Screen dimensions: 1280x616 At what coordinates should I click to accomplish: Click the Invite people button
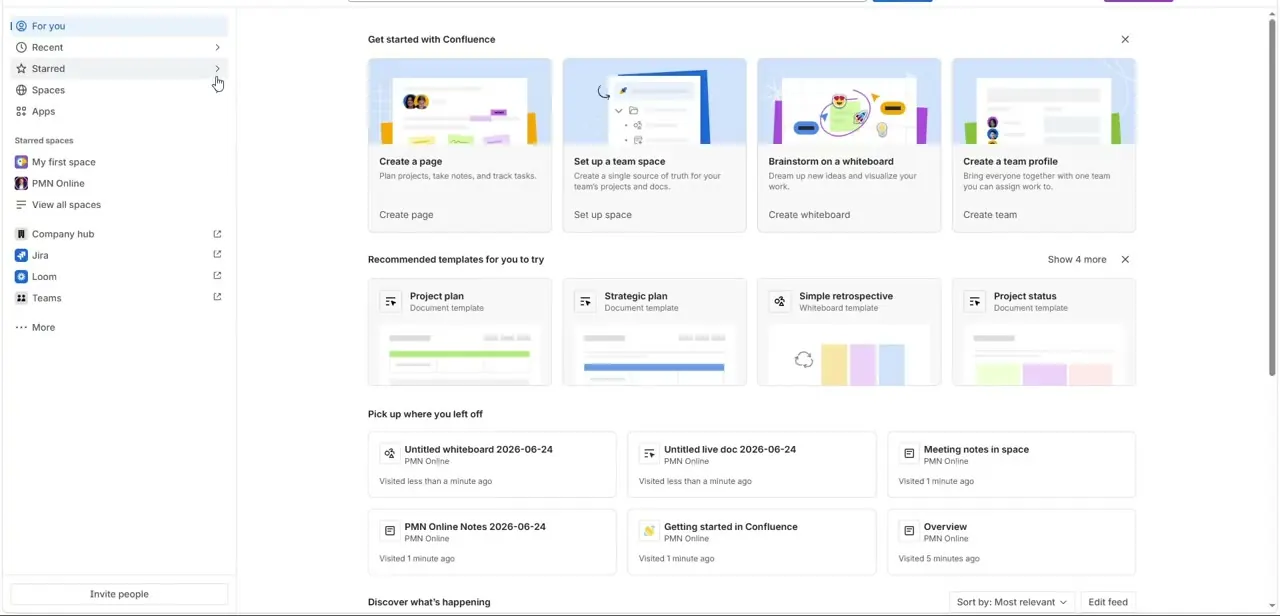[119, 594]
